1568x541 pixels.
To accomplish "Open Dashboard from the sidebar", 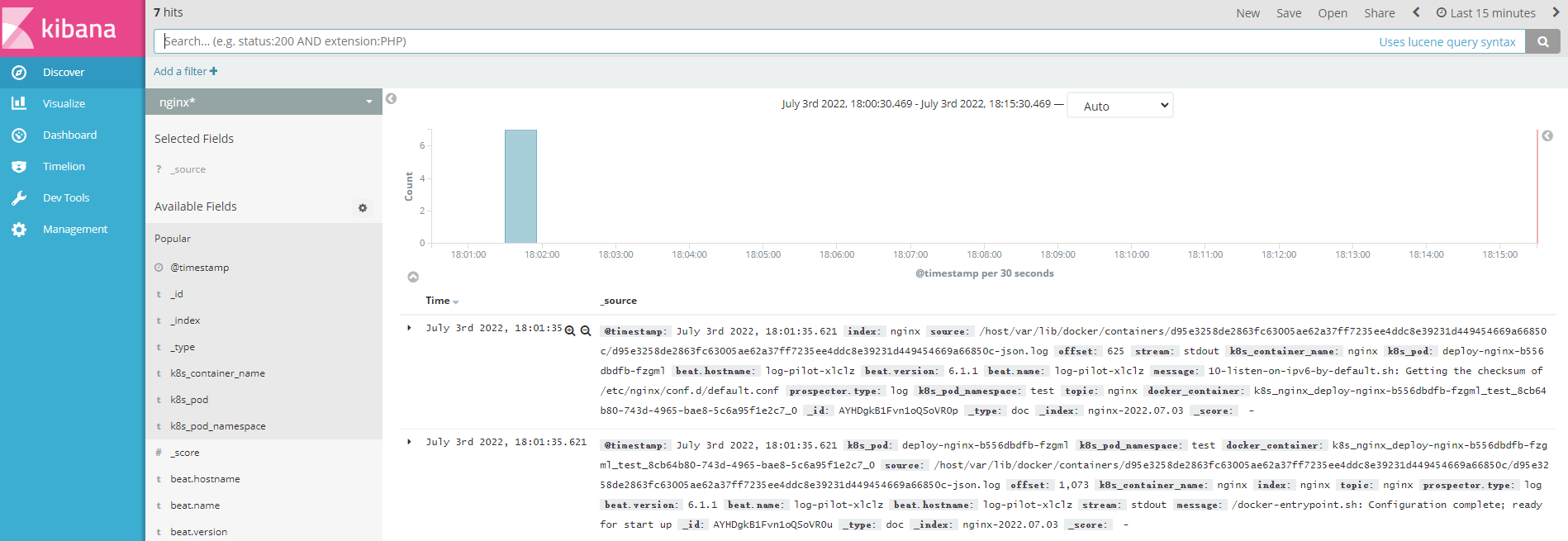I will [72, 135].
